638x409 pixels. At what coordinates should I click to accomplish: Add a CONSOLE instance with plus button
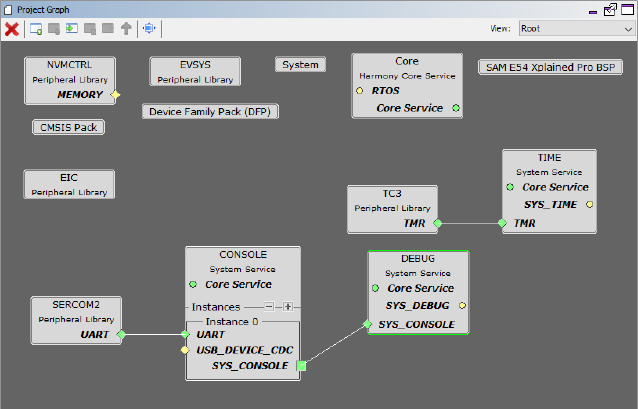point(288,306)
